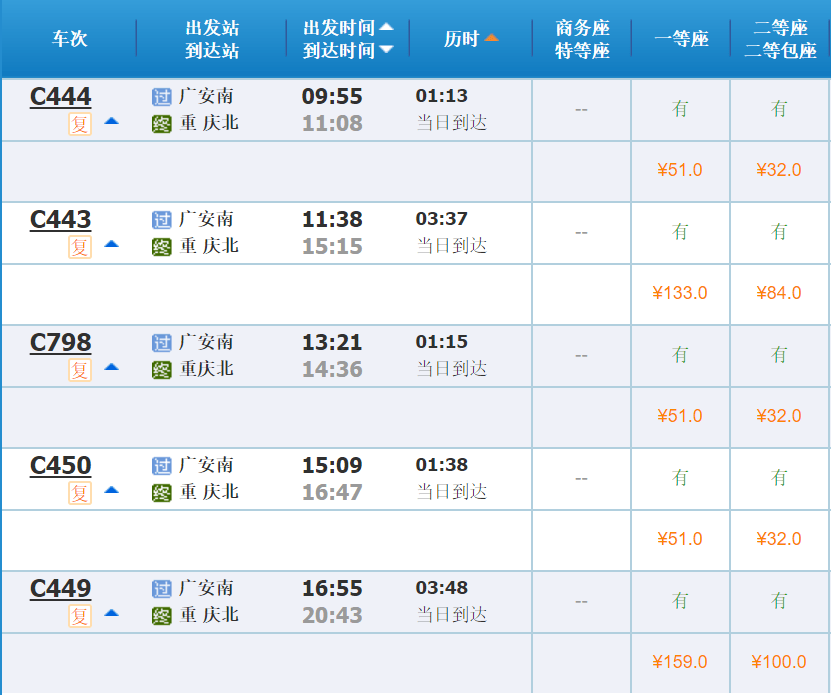
Task: Click the 车次 column header
Action: pos(69,39)
